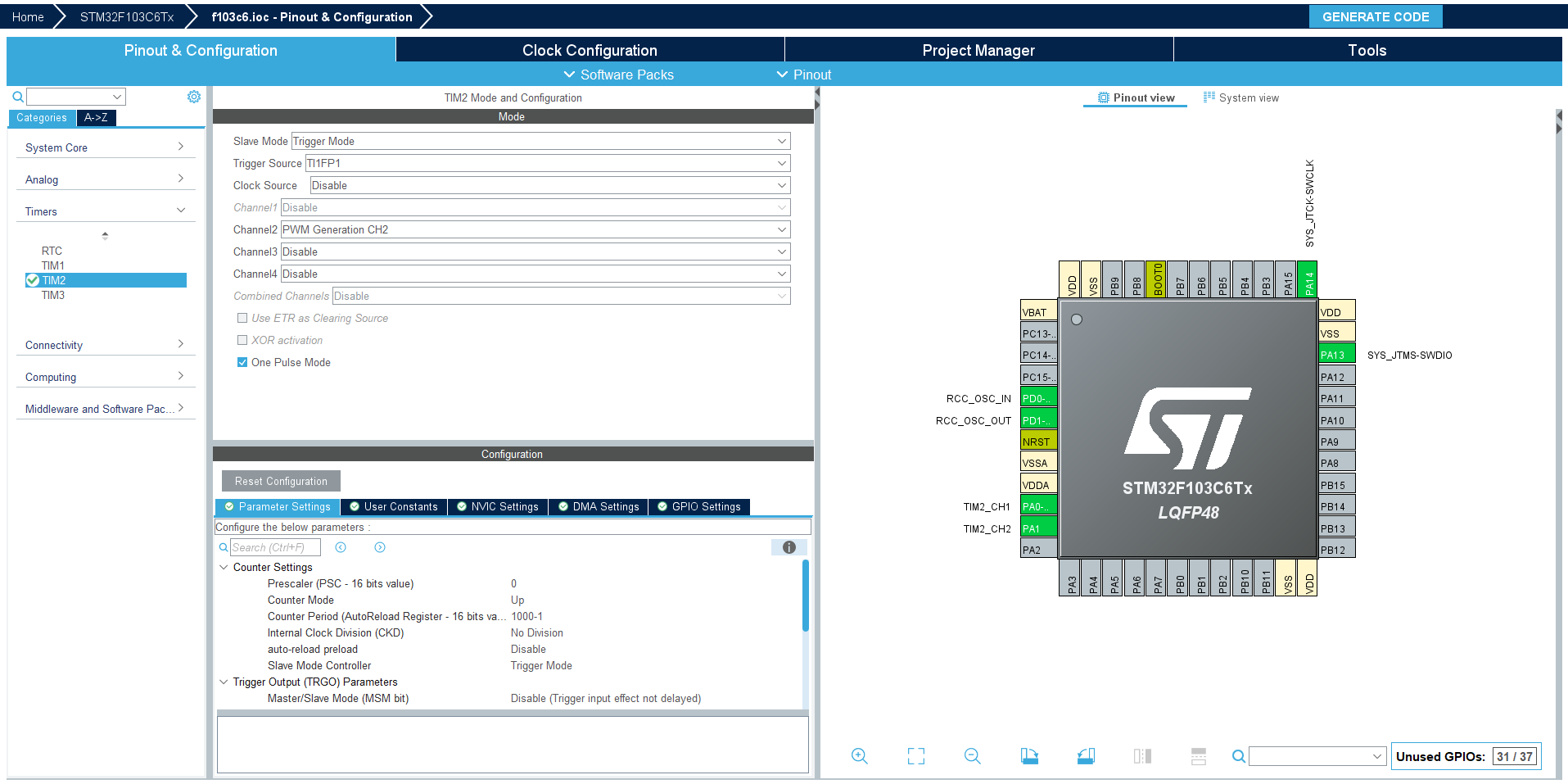Screen dimensions: 1568x784
Task: Open the Tools tab
Action: click(1367, 50)
